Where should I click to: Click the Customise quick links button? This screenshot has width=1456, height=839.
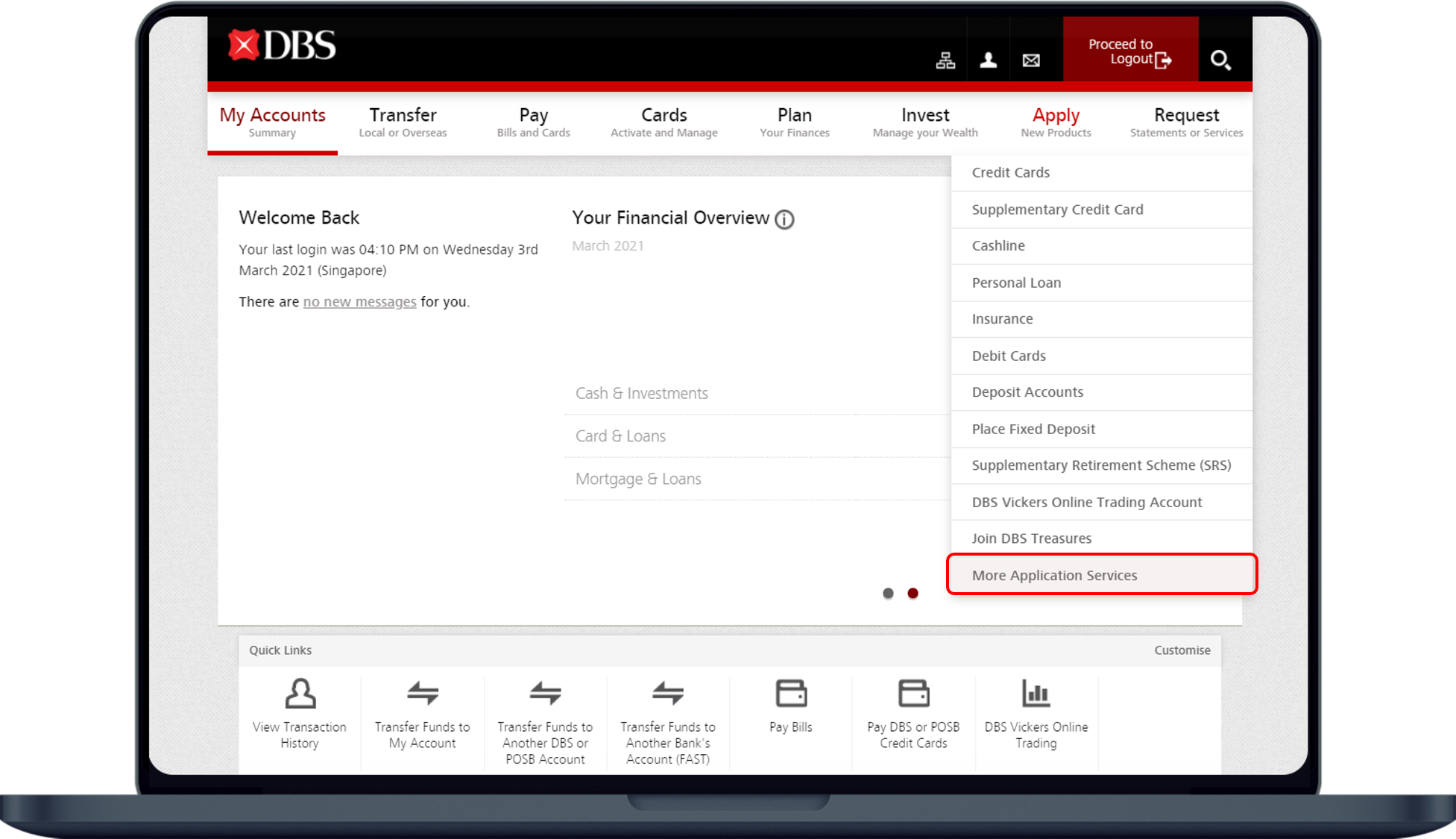pos(1182,650)
